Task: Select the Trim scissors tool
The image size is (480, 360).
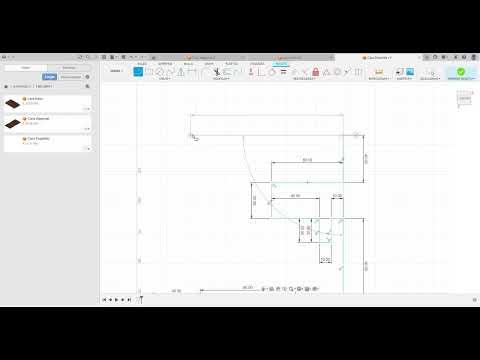Action: (217, 72)
